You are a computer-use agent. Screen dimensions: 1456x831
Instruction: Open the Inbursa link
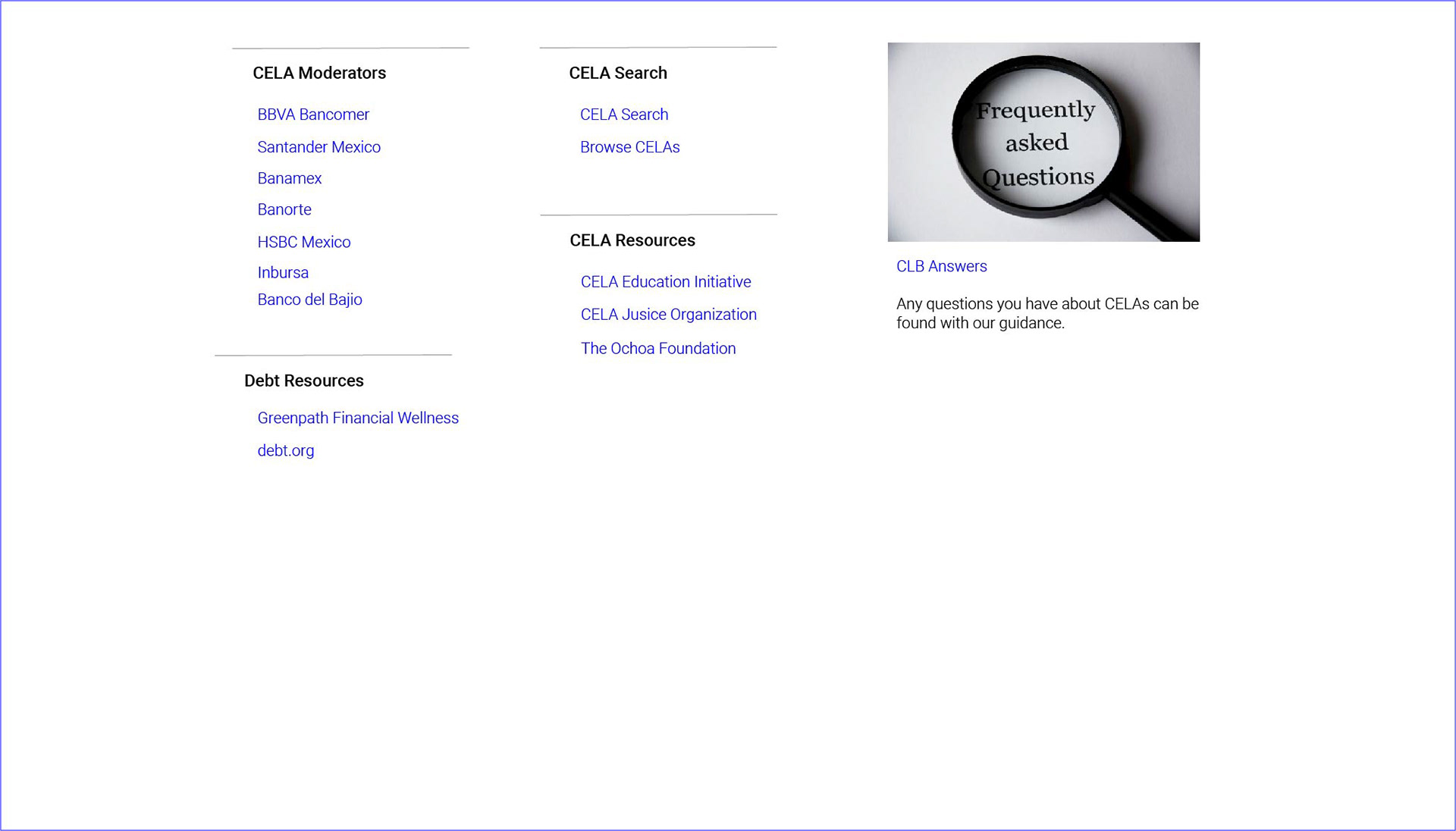pos(283,272)
